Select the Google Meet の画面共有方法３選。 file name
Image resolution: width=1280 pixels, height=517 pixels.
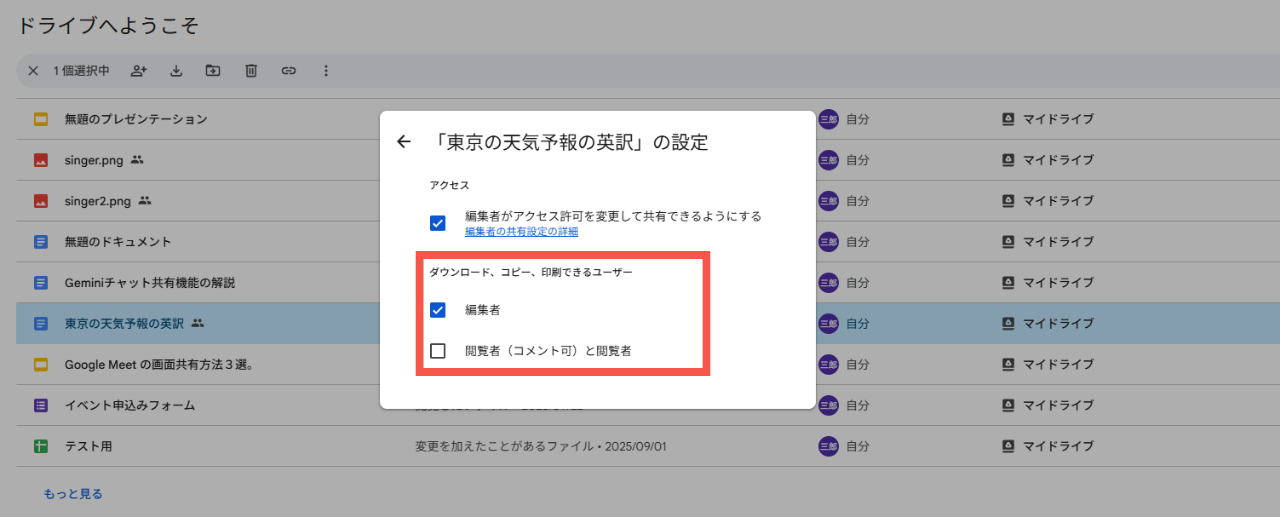click(159, 365)
